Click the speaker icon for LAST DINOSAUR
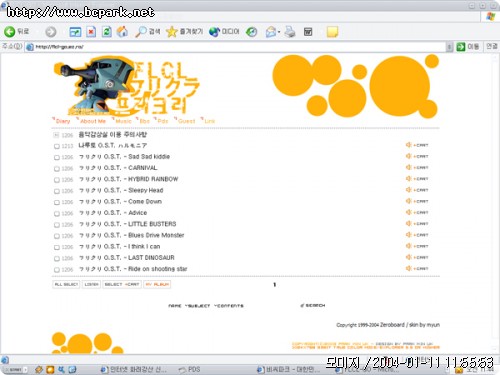This screenshot has width=500, height=375. [408, 257]
